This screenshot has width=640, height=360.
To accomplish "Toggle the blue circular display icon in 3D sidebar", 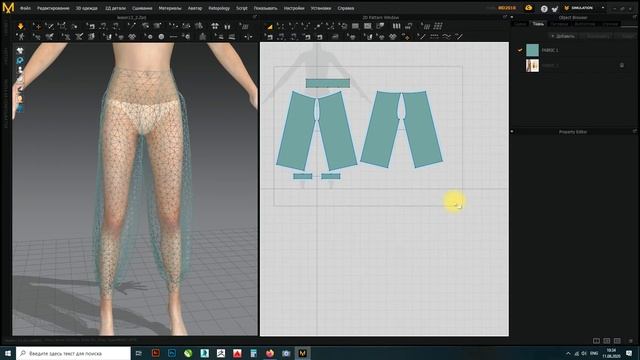I will (x=20, y=60).
